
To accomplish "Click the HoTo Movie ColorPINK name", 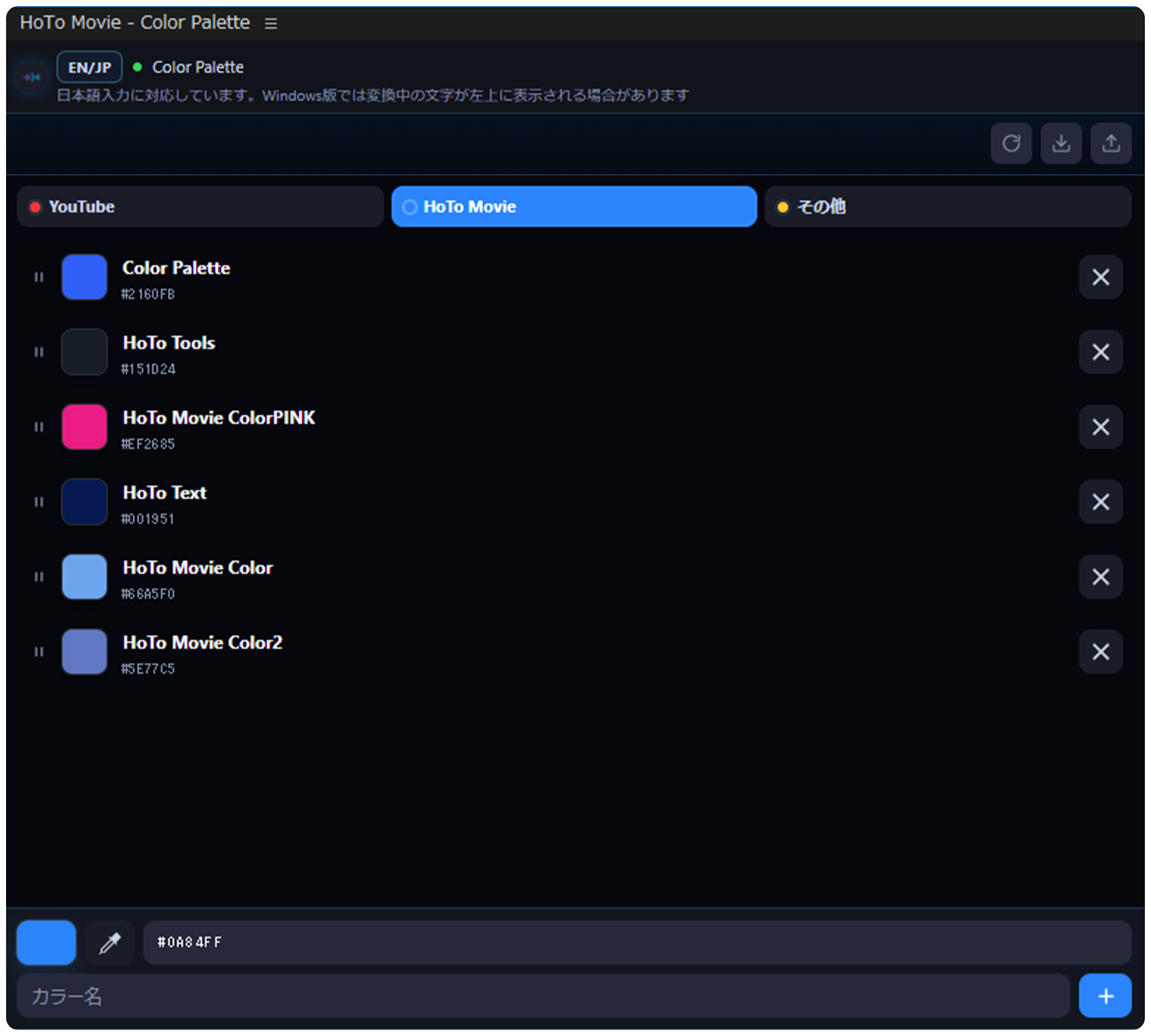I will (x=218, y=418).
